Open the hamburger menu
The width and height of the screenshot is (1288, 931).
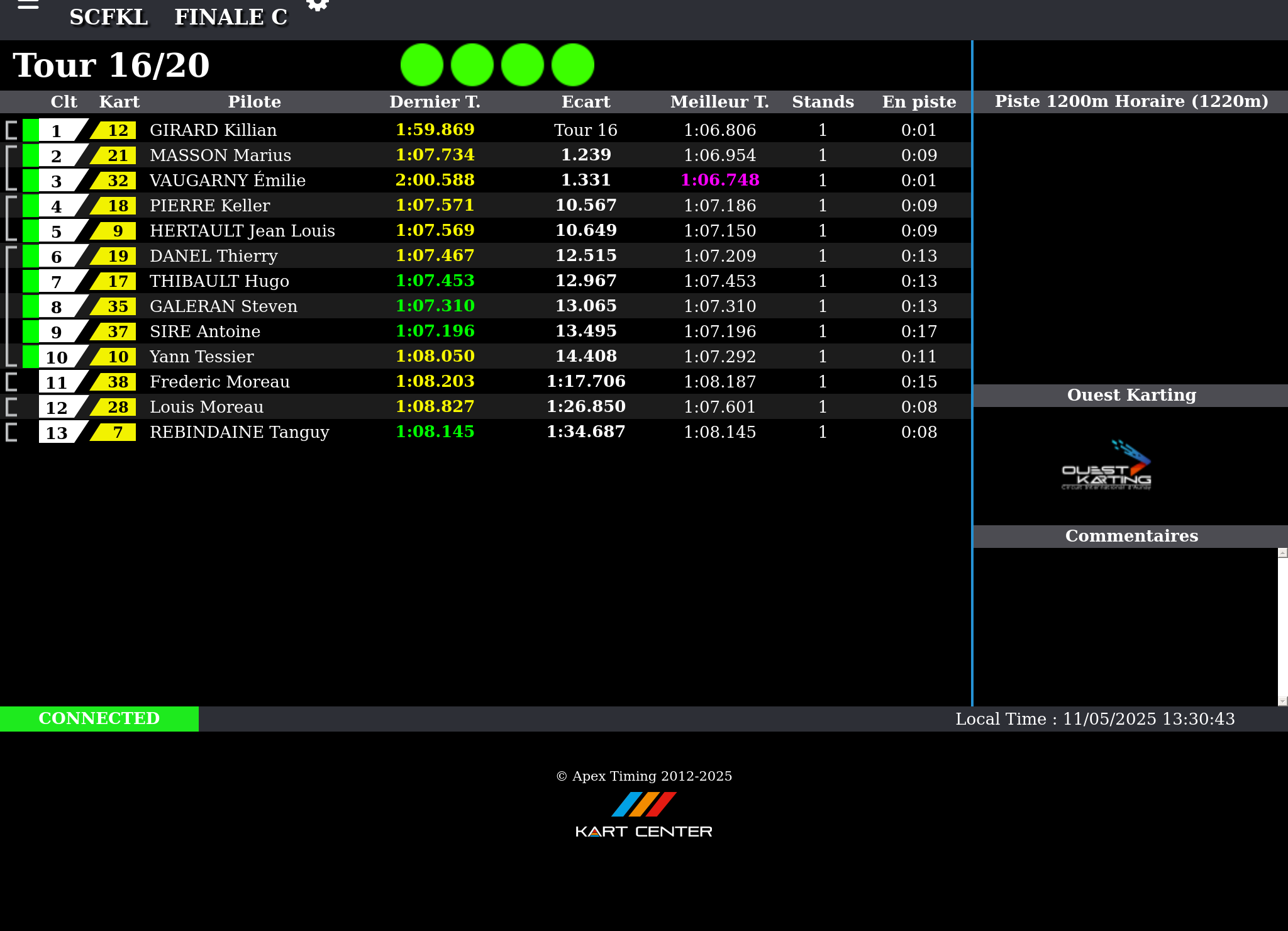[28, 5]
